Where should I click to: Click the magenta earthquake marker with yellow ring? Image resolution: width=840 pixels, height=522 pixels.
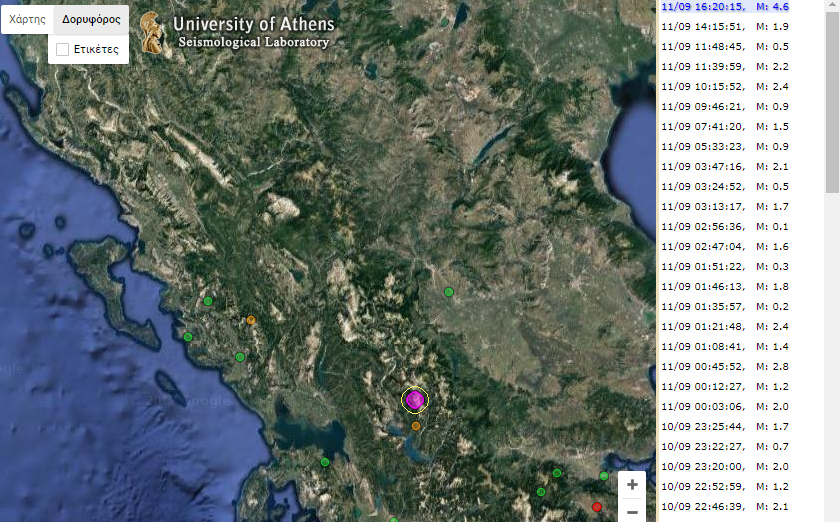[414, 400]
